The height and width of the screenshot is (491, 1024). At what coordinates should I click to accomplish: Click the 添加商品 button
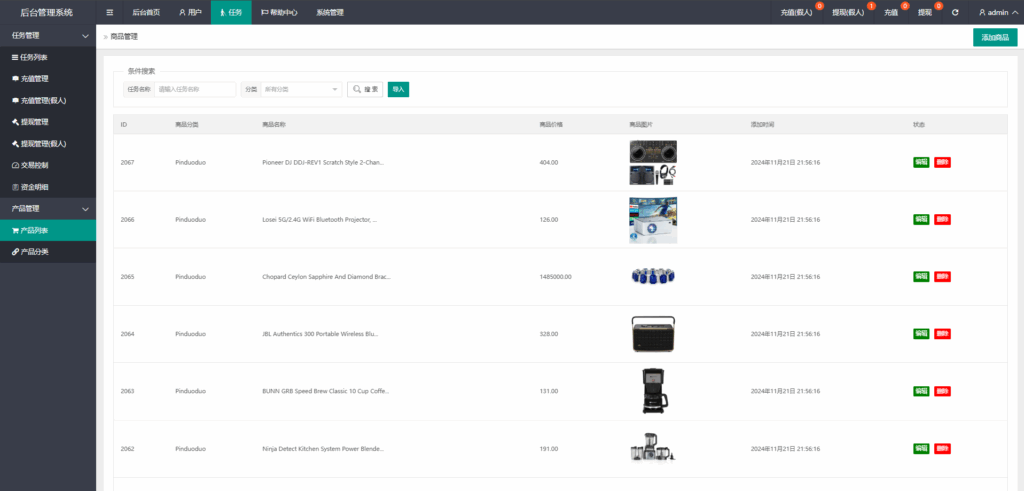coord(994,37)
